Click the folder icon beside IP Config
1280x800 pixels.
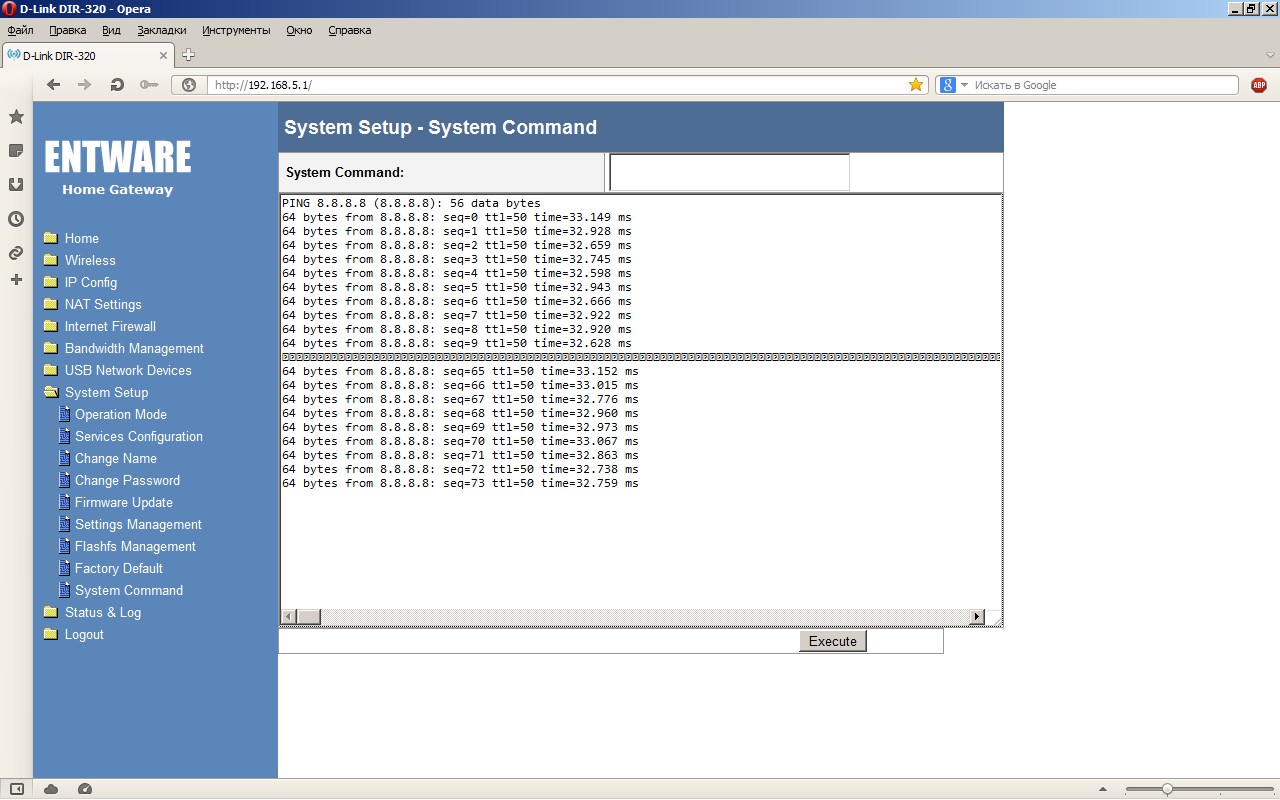click(51, 282)
